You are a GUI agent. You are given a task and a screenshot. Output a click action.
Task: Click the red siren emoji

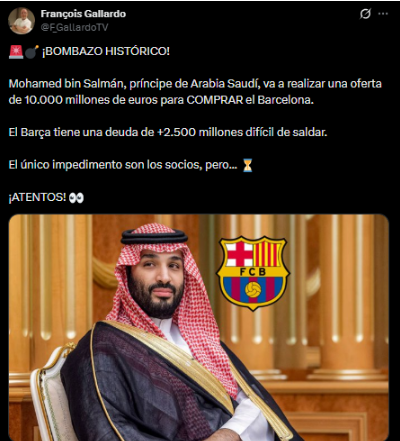pyautogui.click(x=16, y=52)
